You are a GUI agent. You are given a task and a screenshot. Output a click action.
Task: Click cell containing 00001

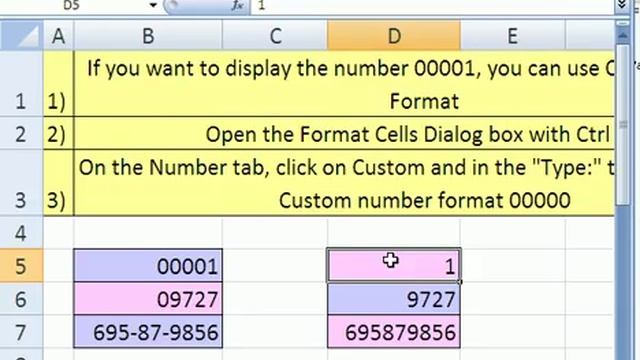pos(148,266)
